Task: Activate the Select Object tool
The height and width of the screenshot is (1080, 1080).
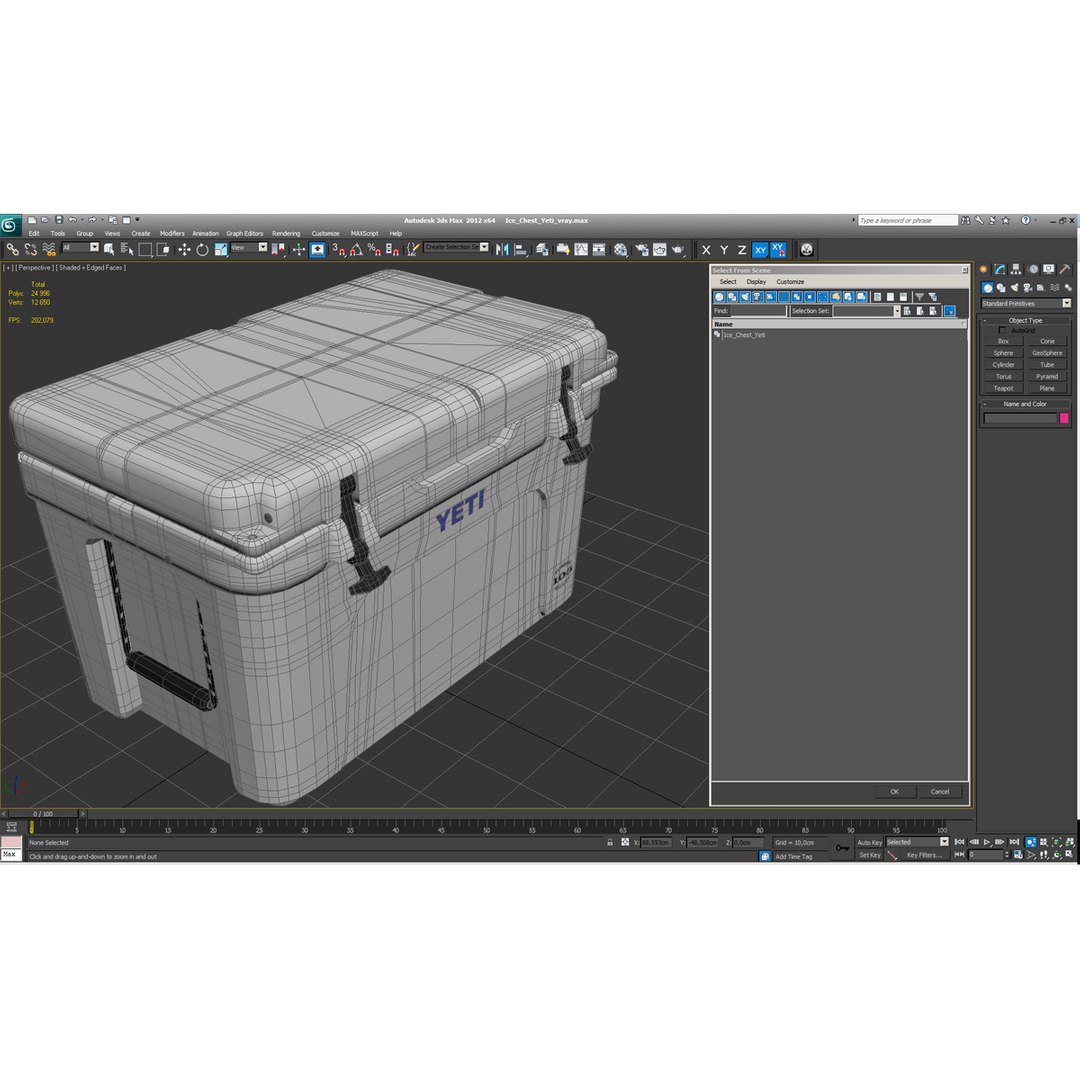Action: click(x=109, y=249)
